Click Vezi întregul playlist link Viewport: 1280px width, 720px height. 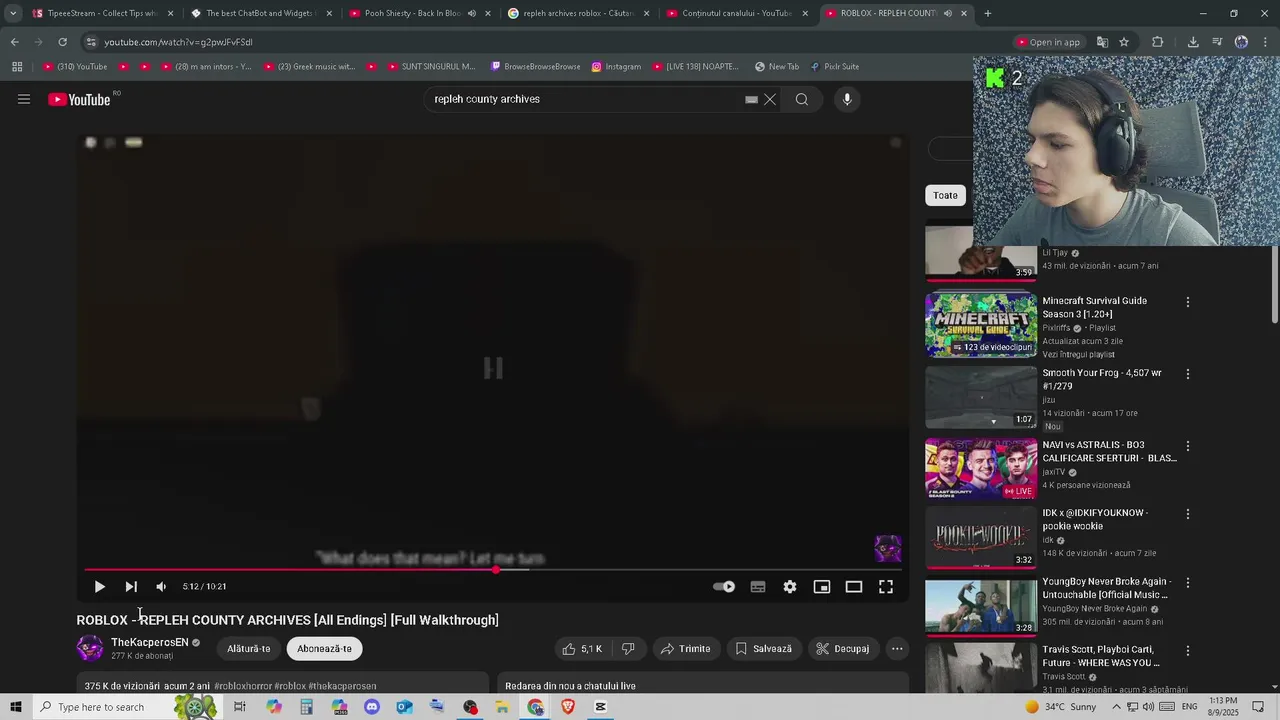[1078, 354]
